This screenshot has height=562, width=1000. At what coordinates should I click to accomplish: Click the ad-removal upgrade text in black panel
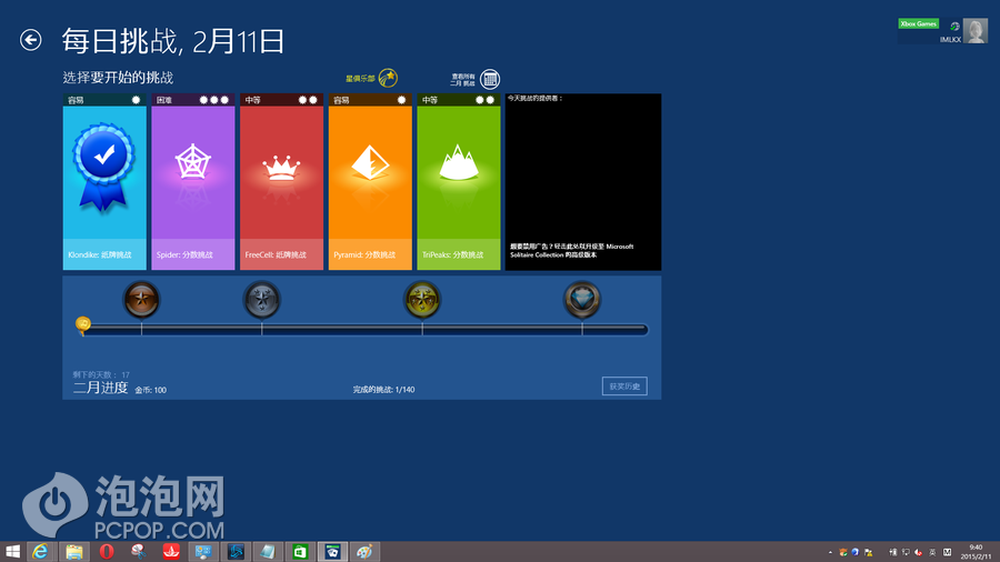(x=571, y=250)
